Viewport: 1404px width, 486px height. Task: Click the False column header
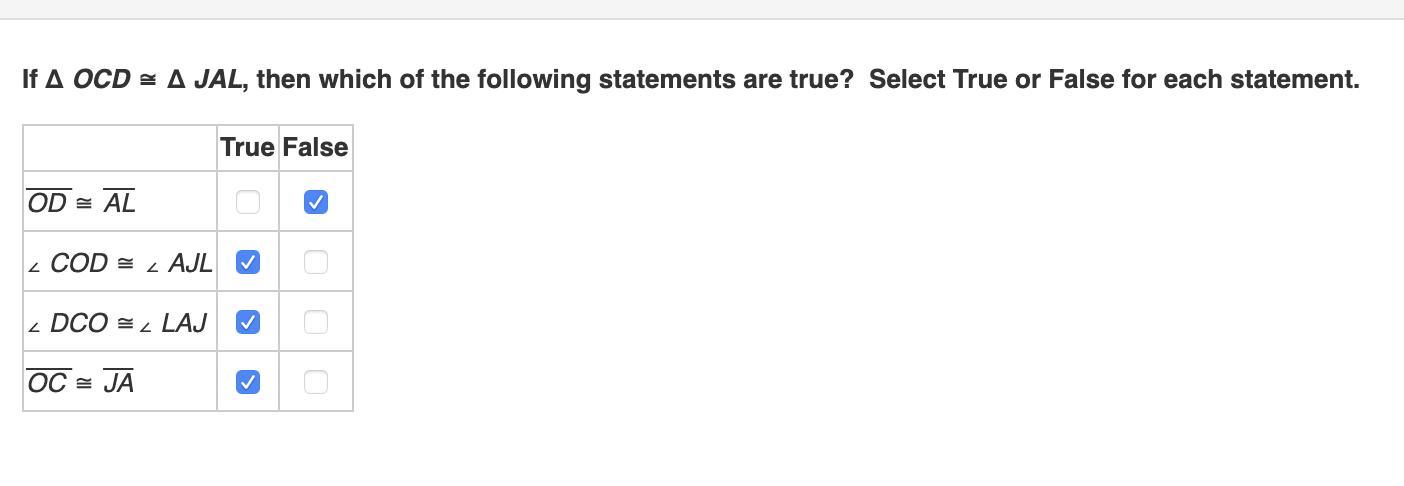(315, 148)
